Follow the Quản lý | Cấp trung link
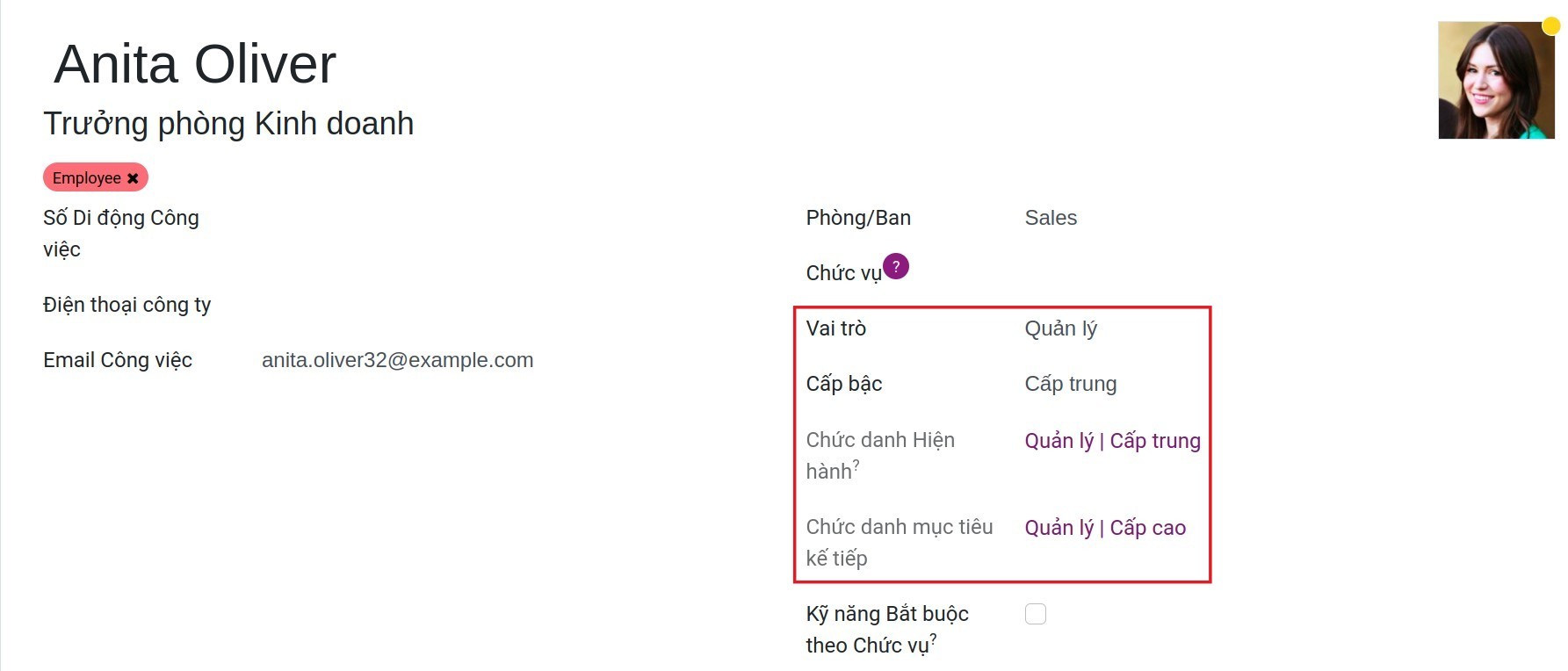 (x=1112, y=441)
